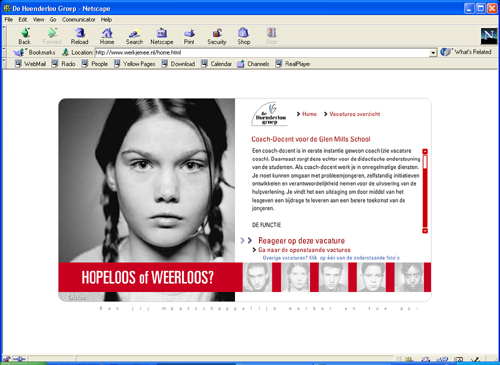Select the braided girl photo thumbnail
The height and width of the screenshot is (365, 500).
(296, 277)
